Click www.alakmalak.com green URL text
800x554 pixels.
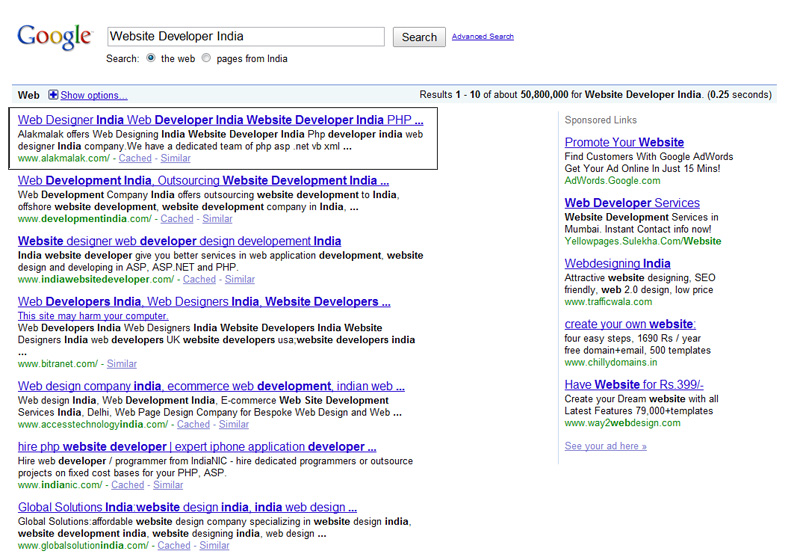pos(64,158)
